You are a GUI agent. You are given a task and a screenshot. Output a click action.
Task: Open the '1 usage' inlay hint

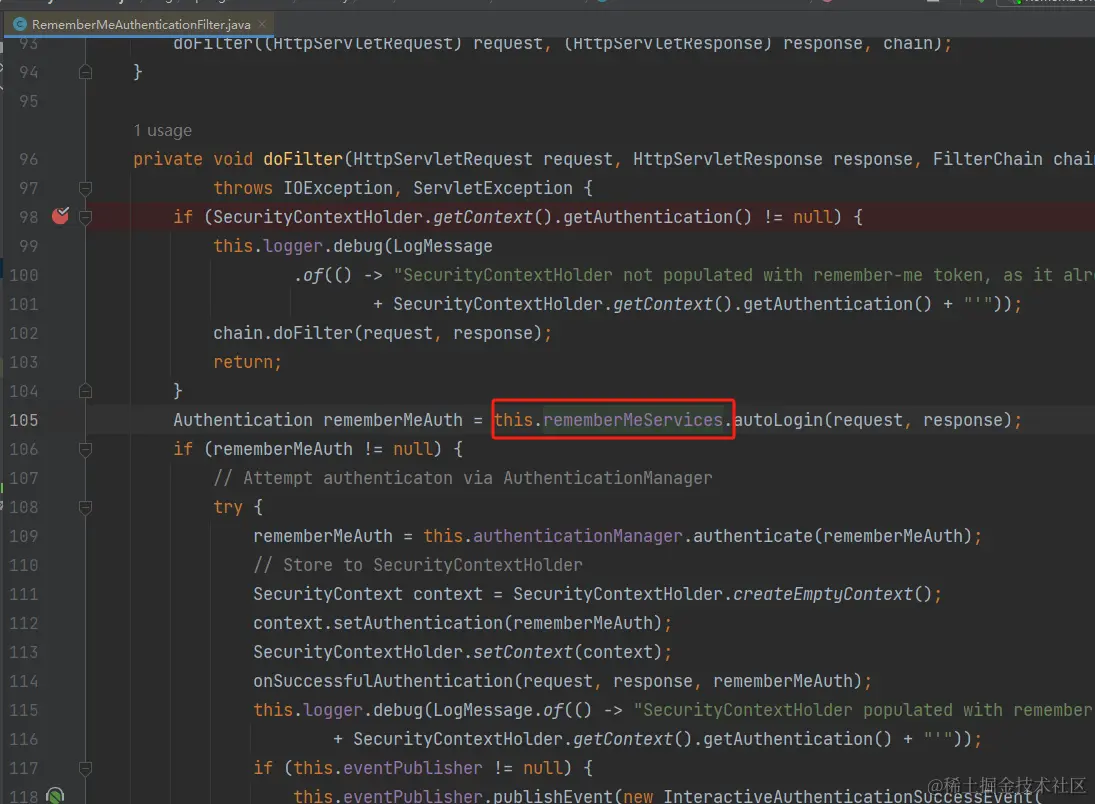point(163,131)
